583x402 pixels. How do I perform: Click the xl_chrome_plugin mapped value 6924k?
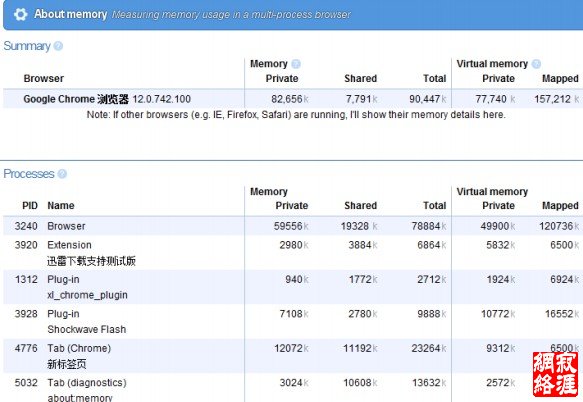[x=564, y=279]
